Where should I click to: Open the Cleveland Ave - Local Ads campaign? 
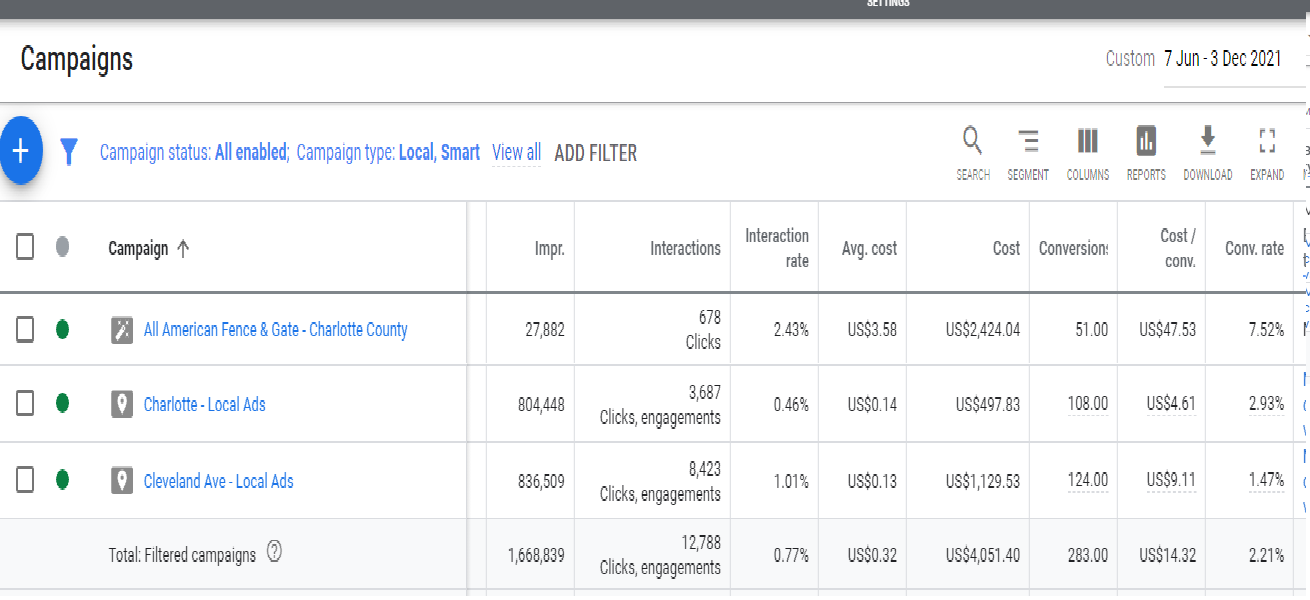point(218,481)
